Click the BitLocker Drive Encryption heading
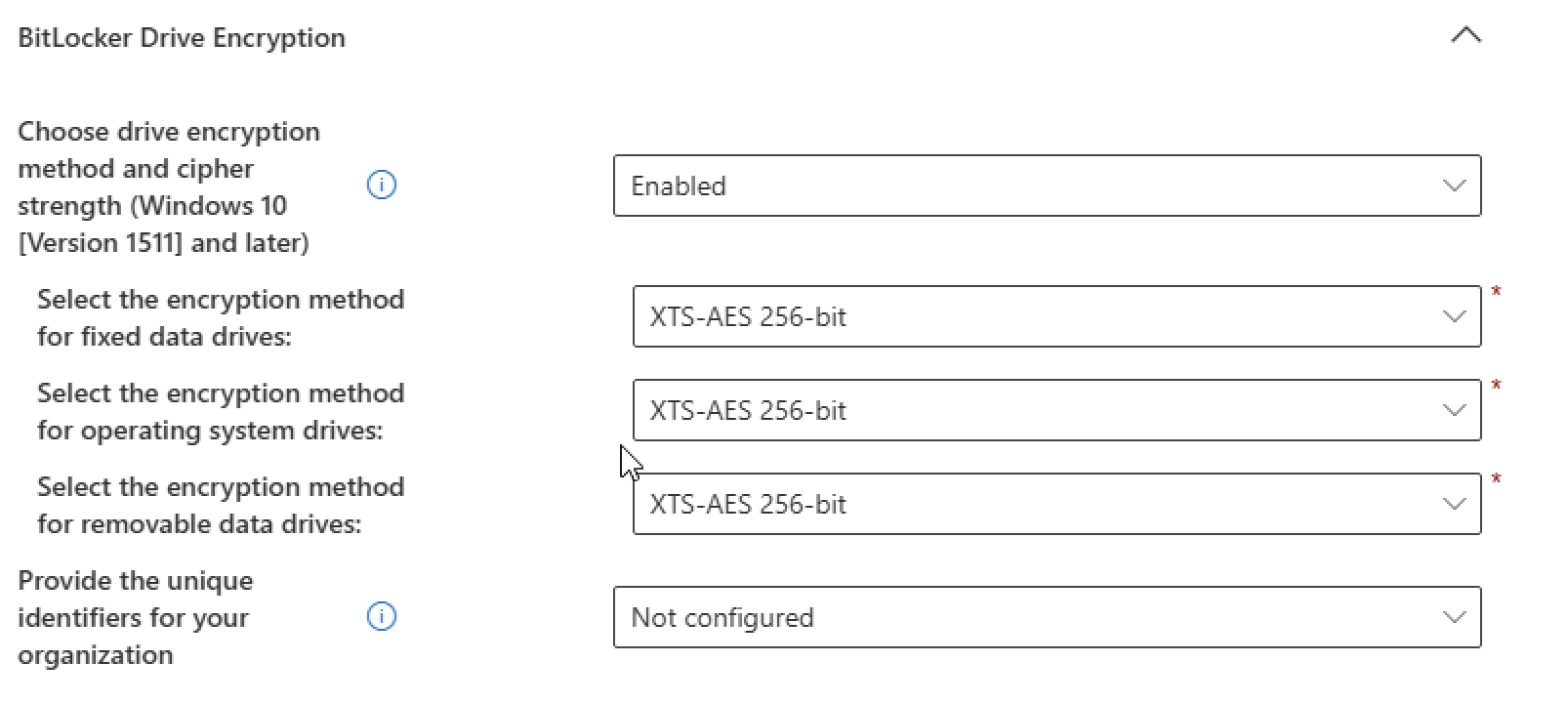 click(x=182, y=37)
